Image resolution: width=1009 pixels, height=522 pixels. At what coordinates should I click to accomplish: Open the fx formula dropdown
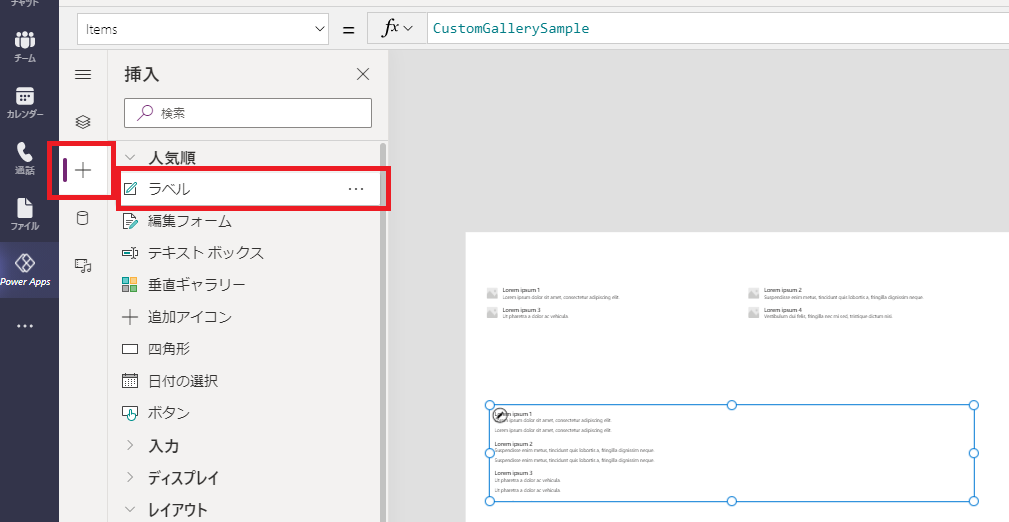click(397, 29)
